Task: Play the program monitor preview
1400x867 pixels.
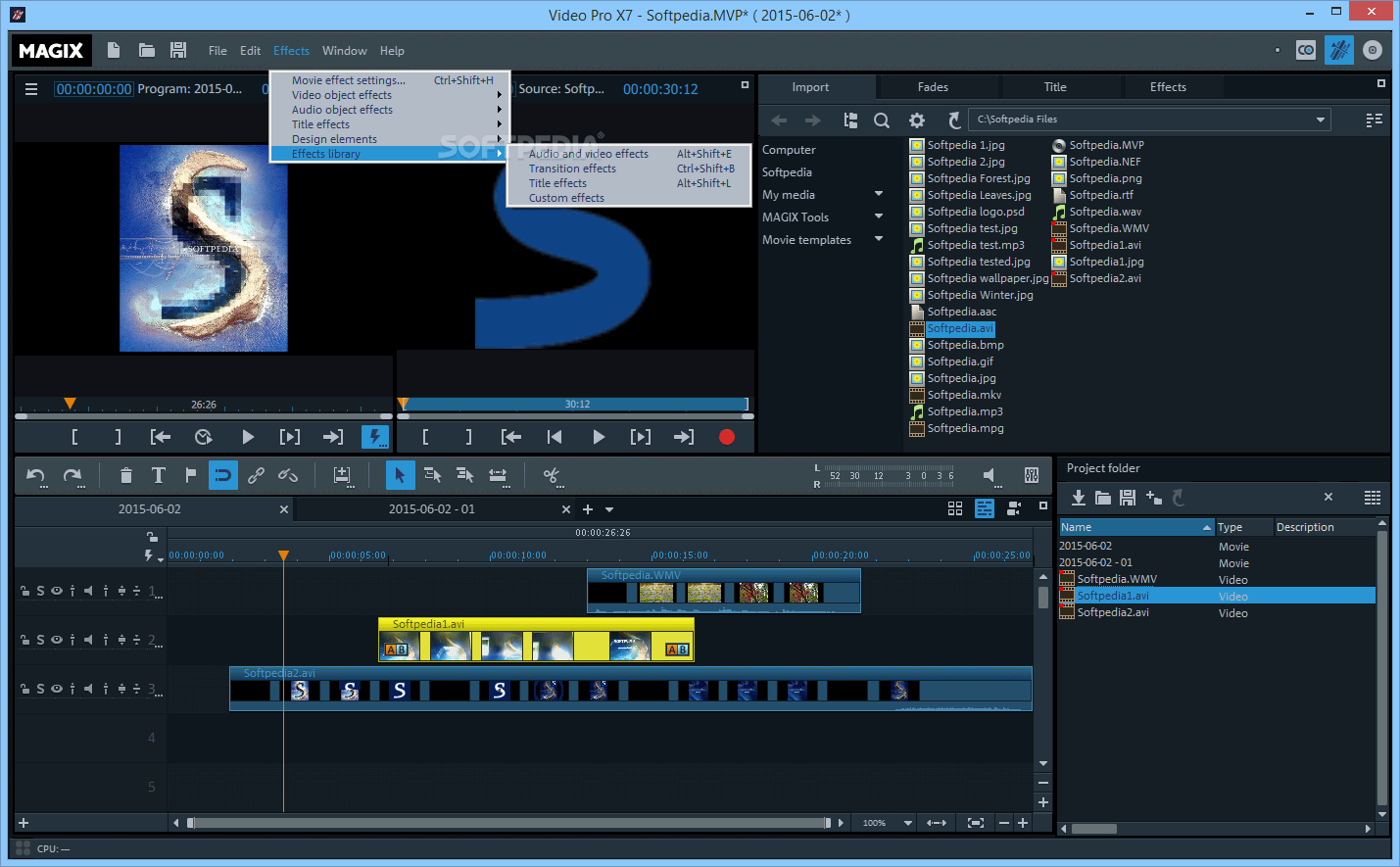Action: pos(248,437)
